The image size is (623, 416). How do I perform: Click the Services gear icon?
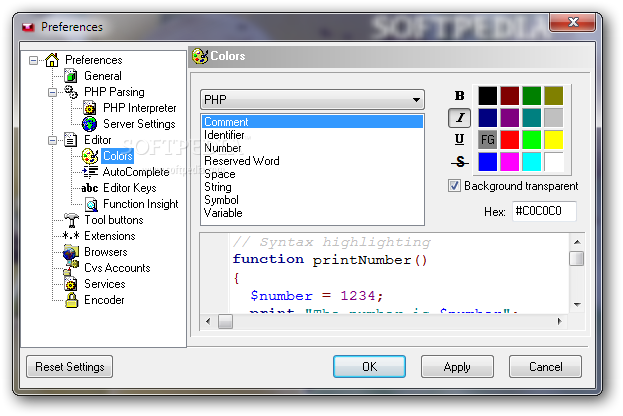[x=71, y=284]
